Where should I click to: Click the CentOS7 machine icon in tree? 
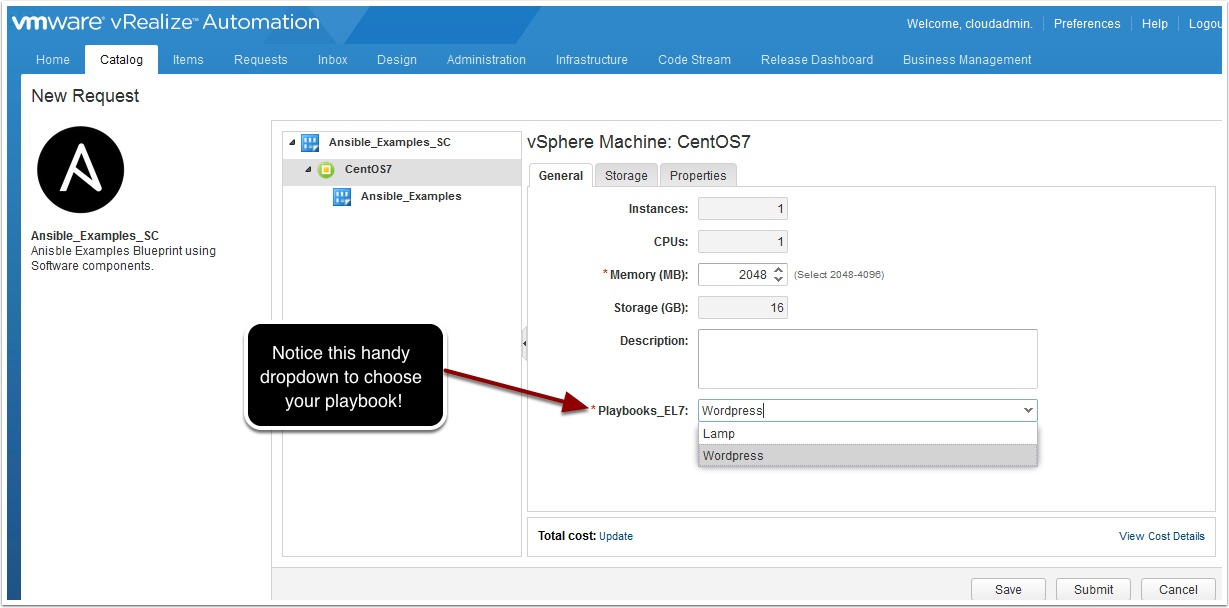coord(326,170)
